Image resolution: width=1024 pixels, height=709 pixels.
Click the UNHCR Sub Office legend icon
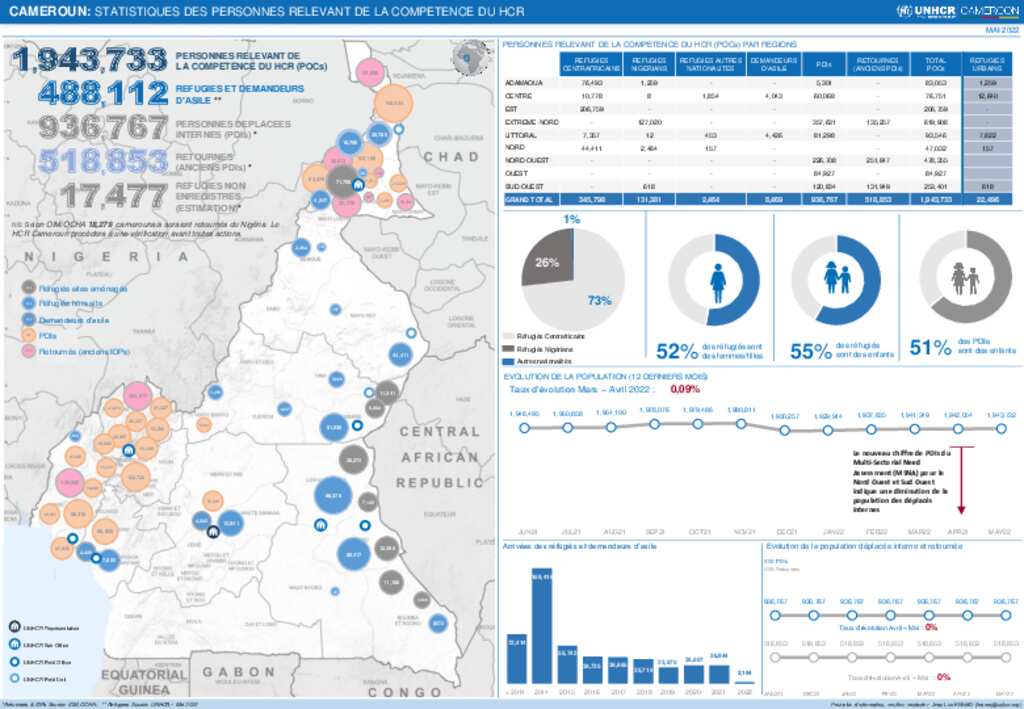[14, 644]
